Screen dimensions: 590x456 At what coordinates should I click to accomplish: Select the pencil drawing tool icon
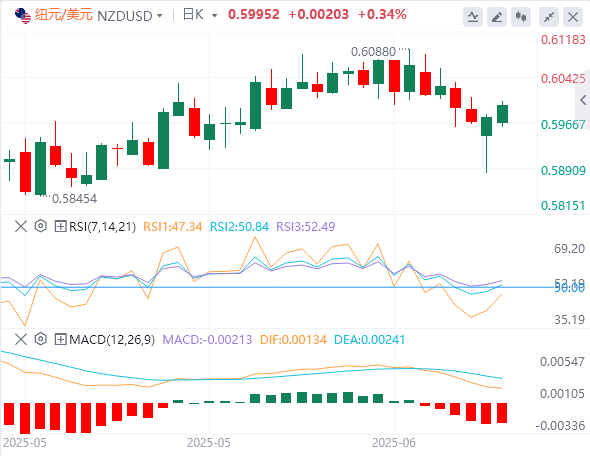pos(497,17)
